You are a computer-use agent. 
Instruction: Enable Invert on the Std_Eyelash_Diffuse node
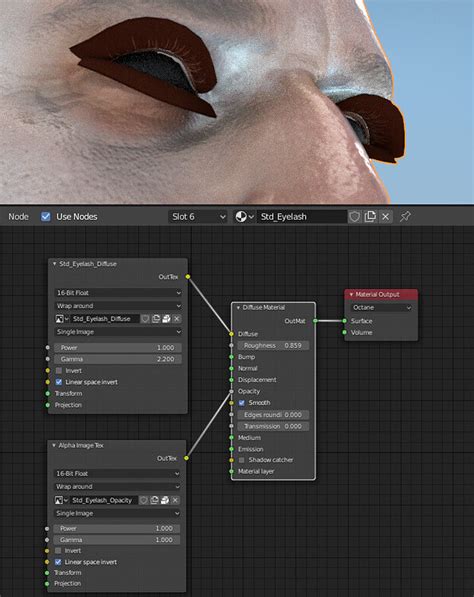pos(59,370)
